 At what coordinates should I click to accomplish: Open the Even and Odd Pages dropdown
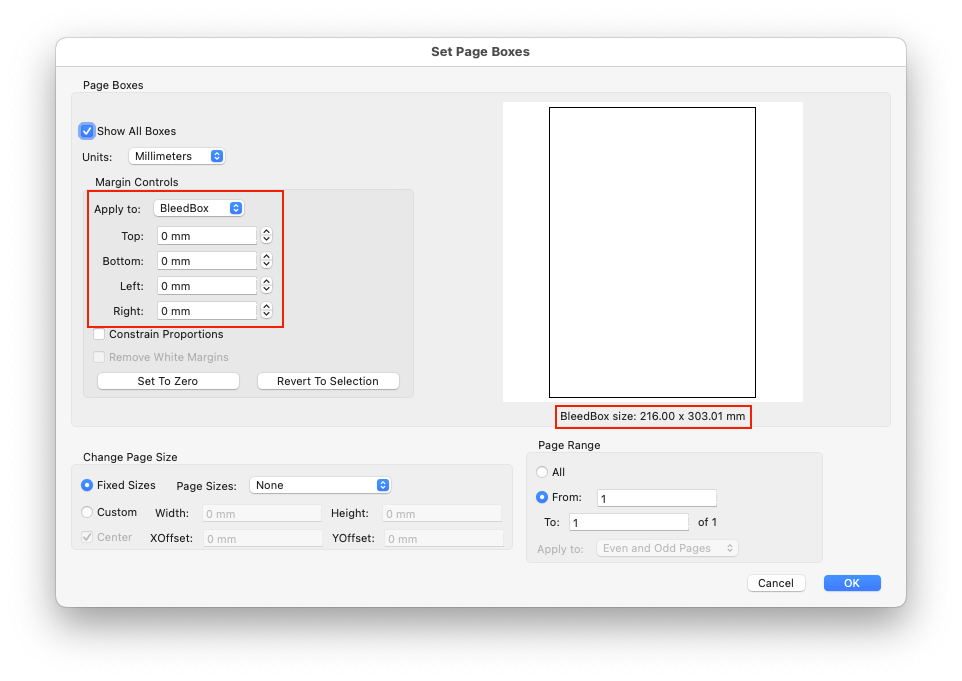(x=666, y=548)
